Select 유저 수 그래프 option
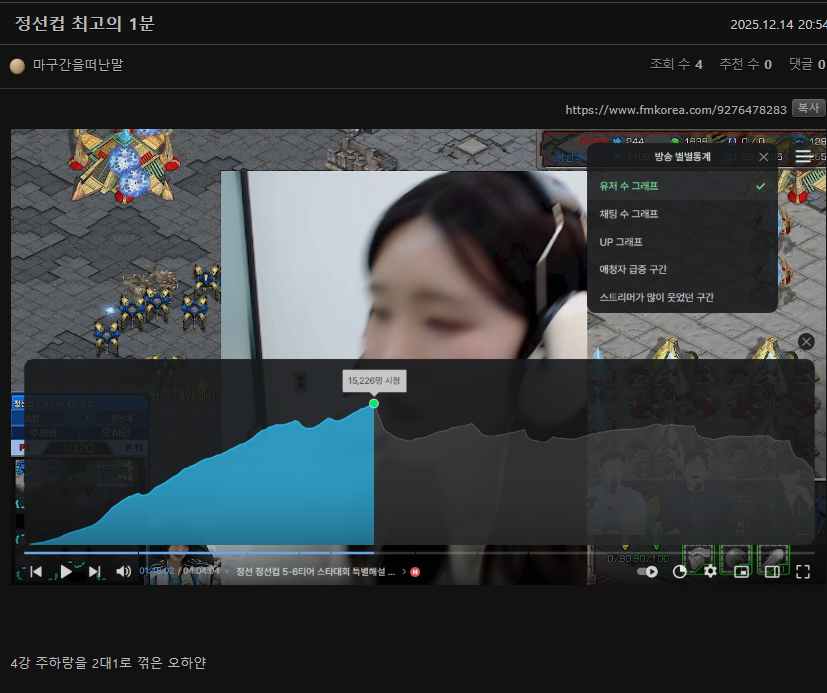Screen dimensions: 827x693 pyautogui.click(x=629, y=186)
